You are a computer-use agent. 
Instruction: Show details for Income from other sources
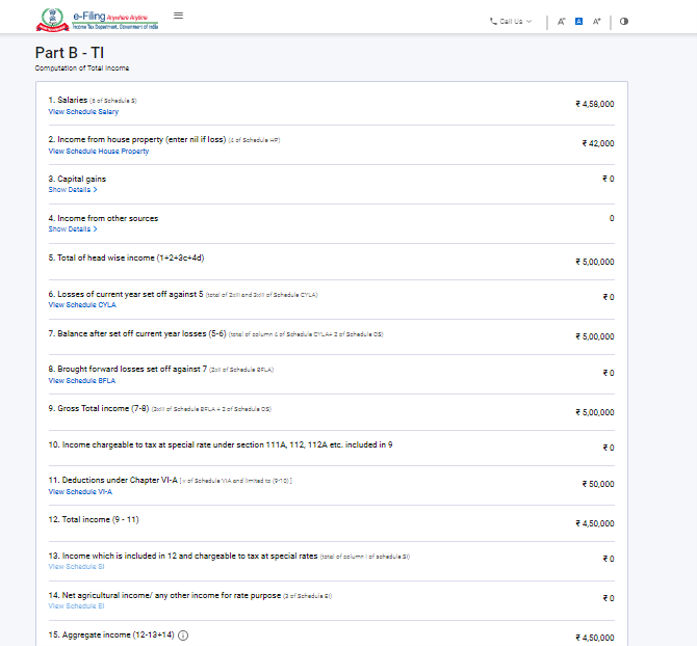73,229
